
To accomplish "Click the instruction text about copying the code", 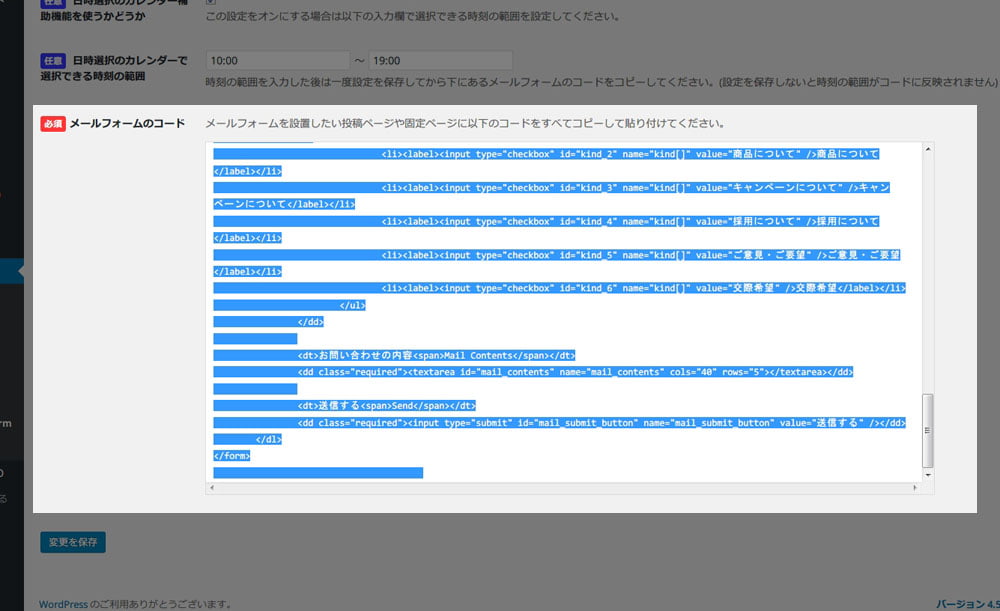I will 465,124.
